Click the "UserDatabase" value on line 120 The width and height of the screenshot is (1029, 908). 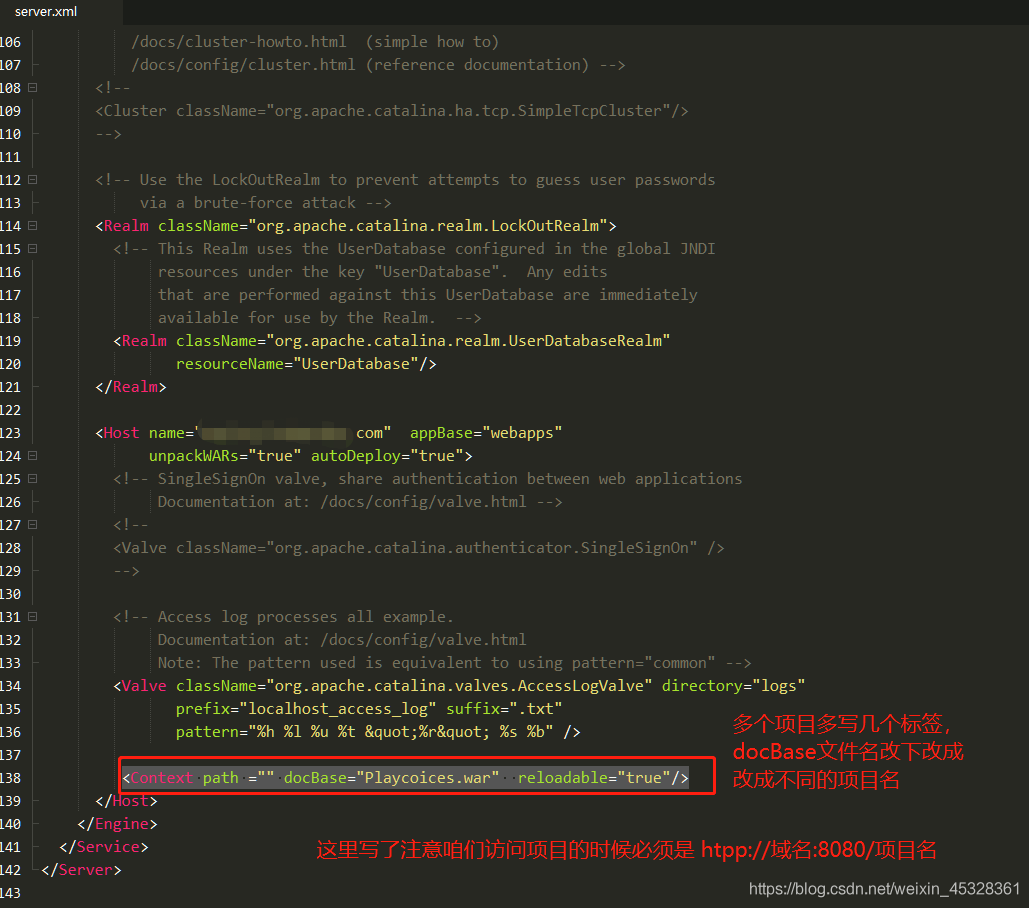pyautogui.click(x=356, y=363)
